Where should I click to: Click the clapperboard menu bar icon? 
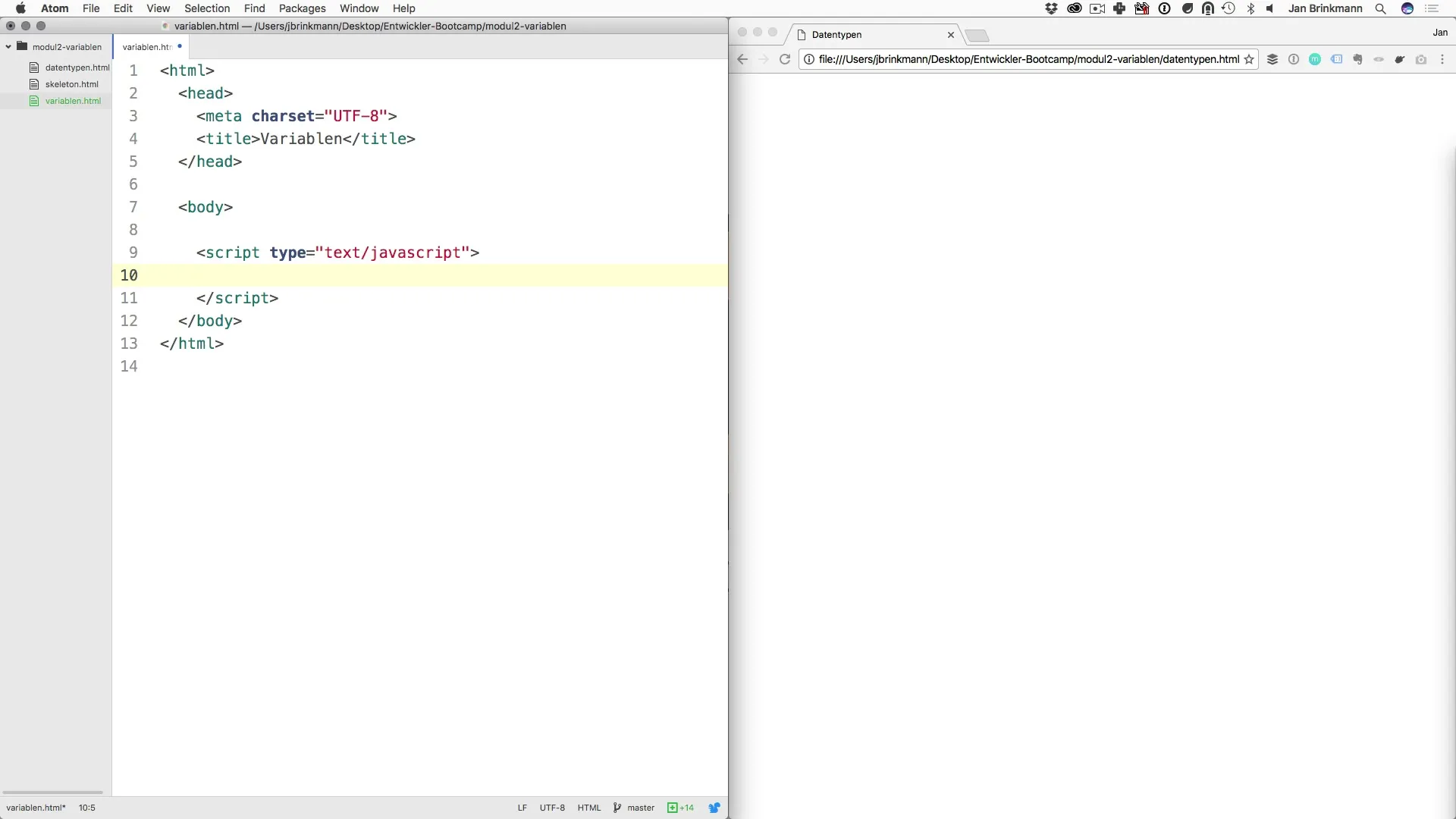click(1141, 8)
